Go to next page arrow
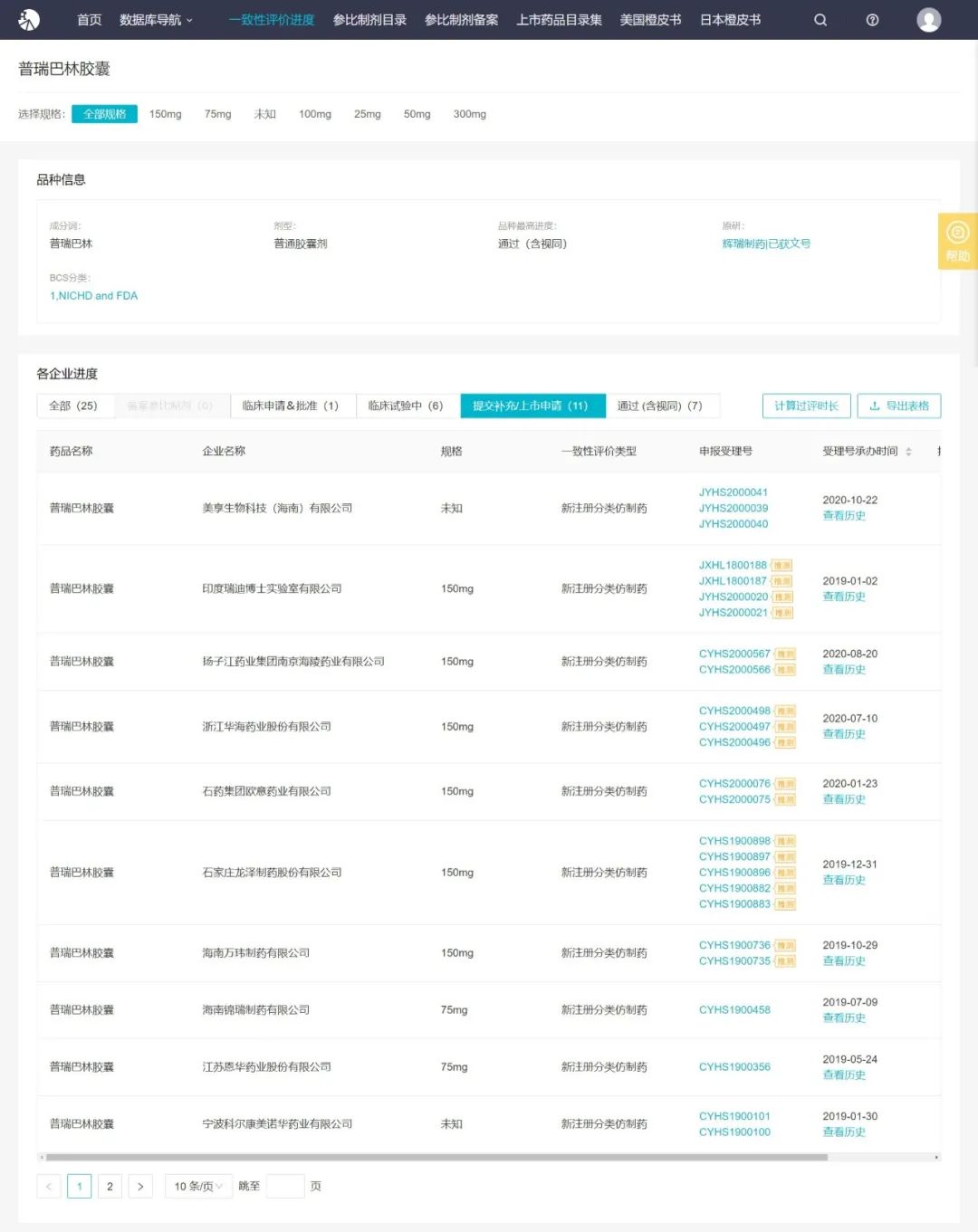Viewport: 978px width, 1232px height. (x=140, y=1186)
